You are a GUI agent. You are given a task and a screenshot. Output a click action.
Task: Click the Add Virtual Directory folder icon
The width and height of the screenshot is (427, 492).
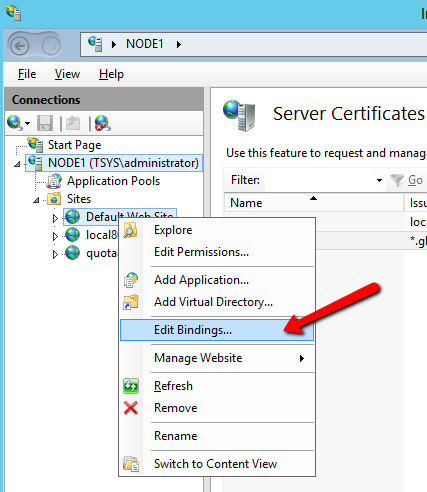tap(131, 302)
